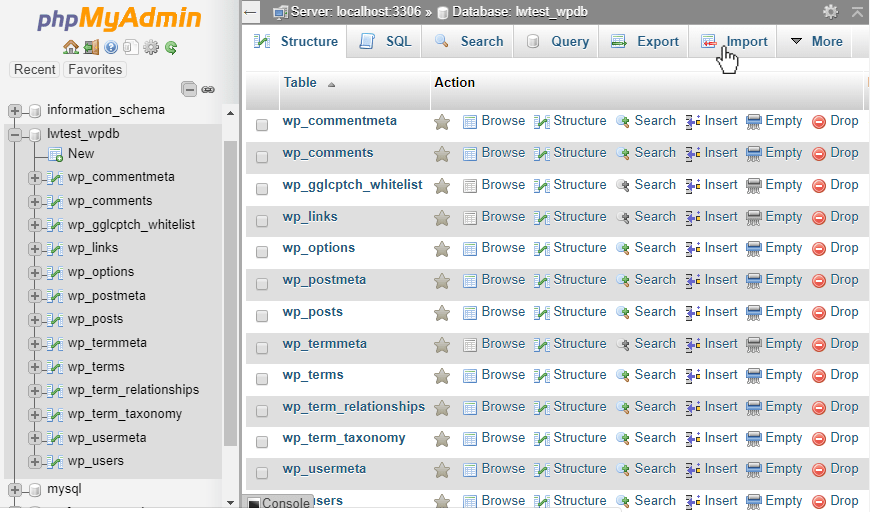Click the back arrow navigation toggle
Viewport: 870px width, 512px height.
251,12
